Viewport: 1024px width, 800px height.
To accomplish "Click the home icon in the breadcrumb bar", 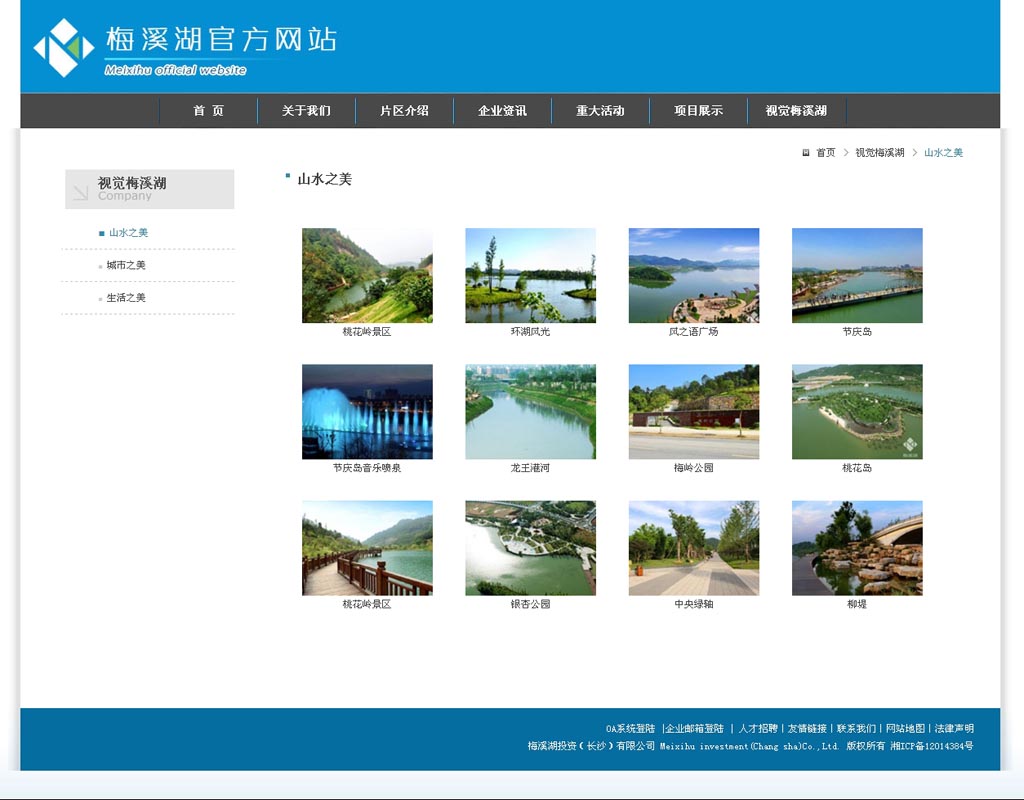I will (806, 152).
